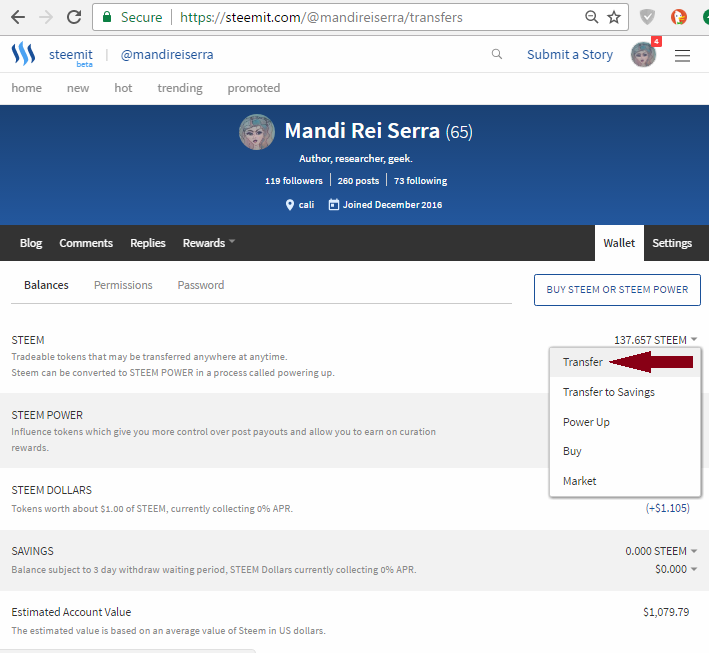This screenshot has height=653, width=709.
Task: Open the Steemit search magnifier
Action: click(496, 54)
